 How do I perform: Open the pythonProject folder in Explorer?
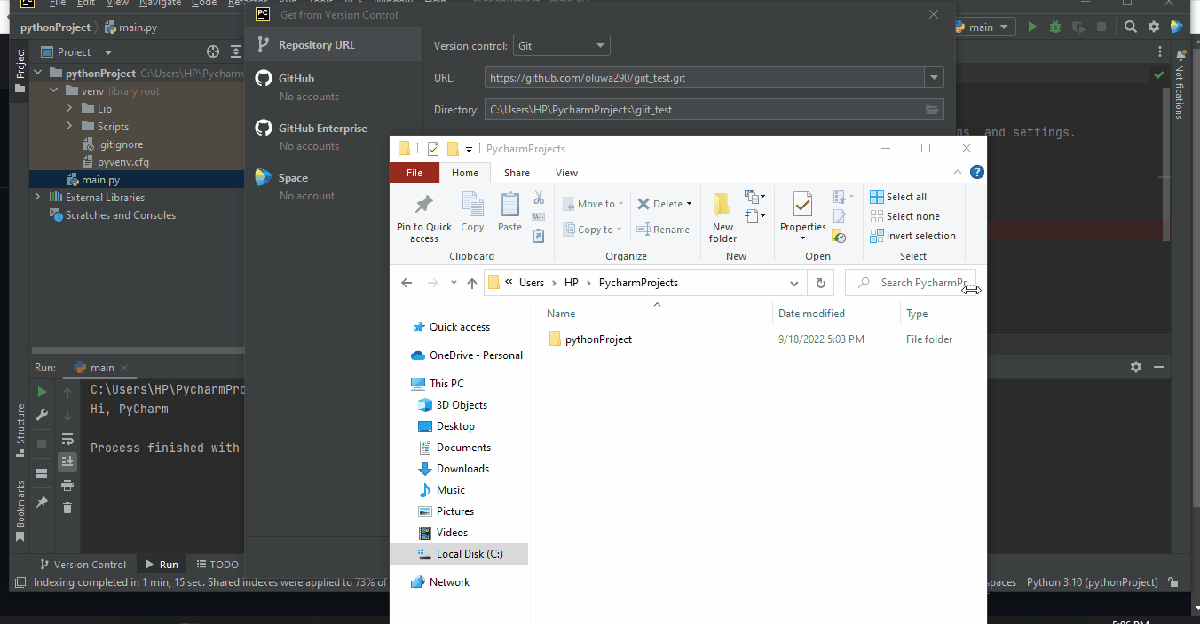point(597,340)
